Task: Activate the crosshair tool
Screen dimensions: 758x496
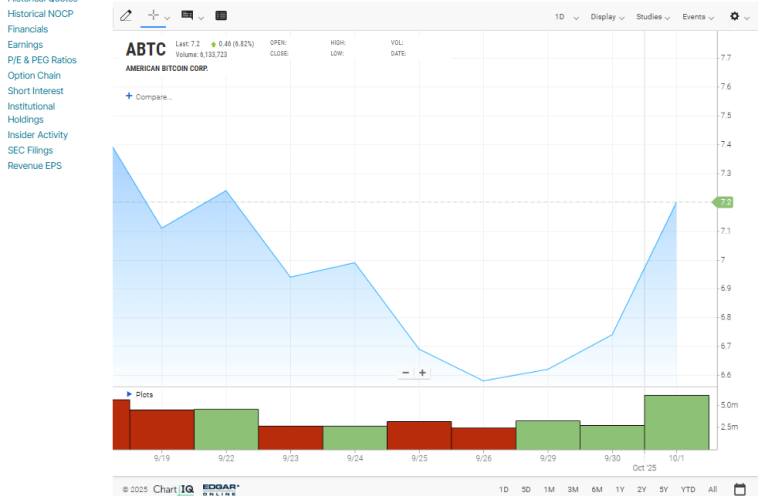Action: click(x=153, y=15)
